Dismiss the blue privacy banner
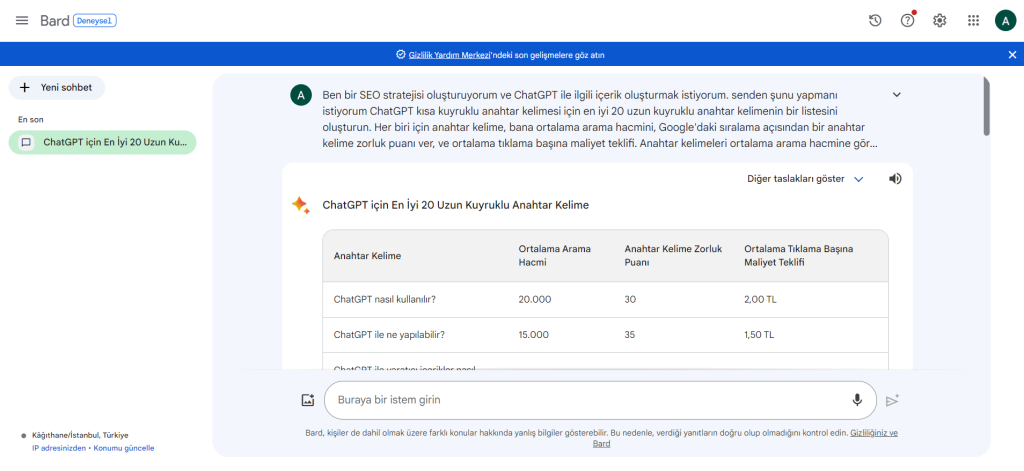The height and width of the screenshot is (471, 1024). [x=1012, y=55]
